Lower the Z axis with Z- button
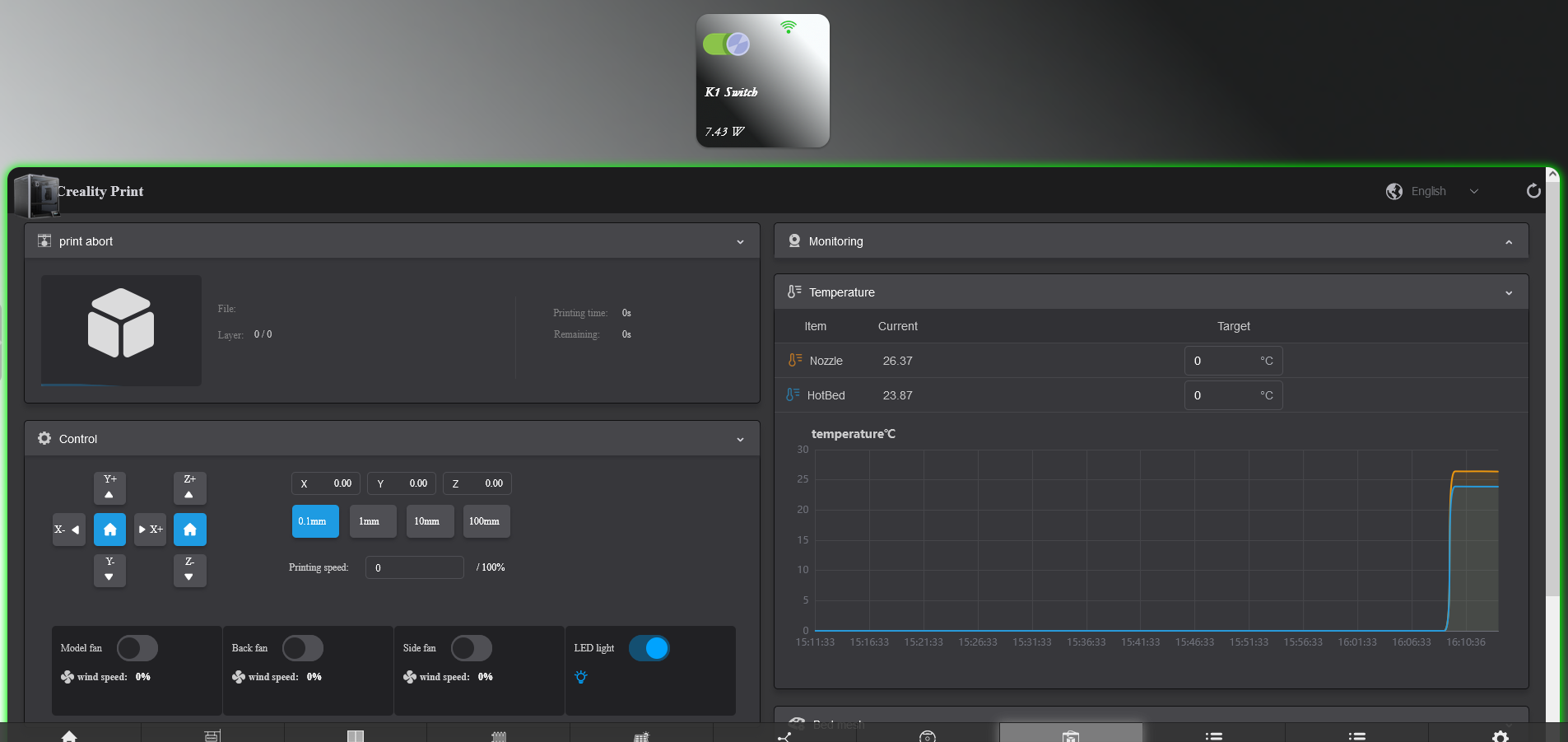 pyautogui.click(x=190, y=570)
